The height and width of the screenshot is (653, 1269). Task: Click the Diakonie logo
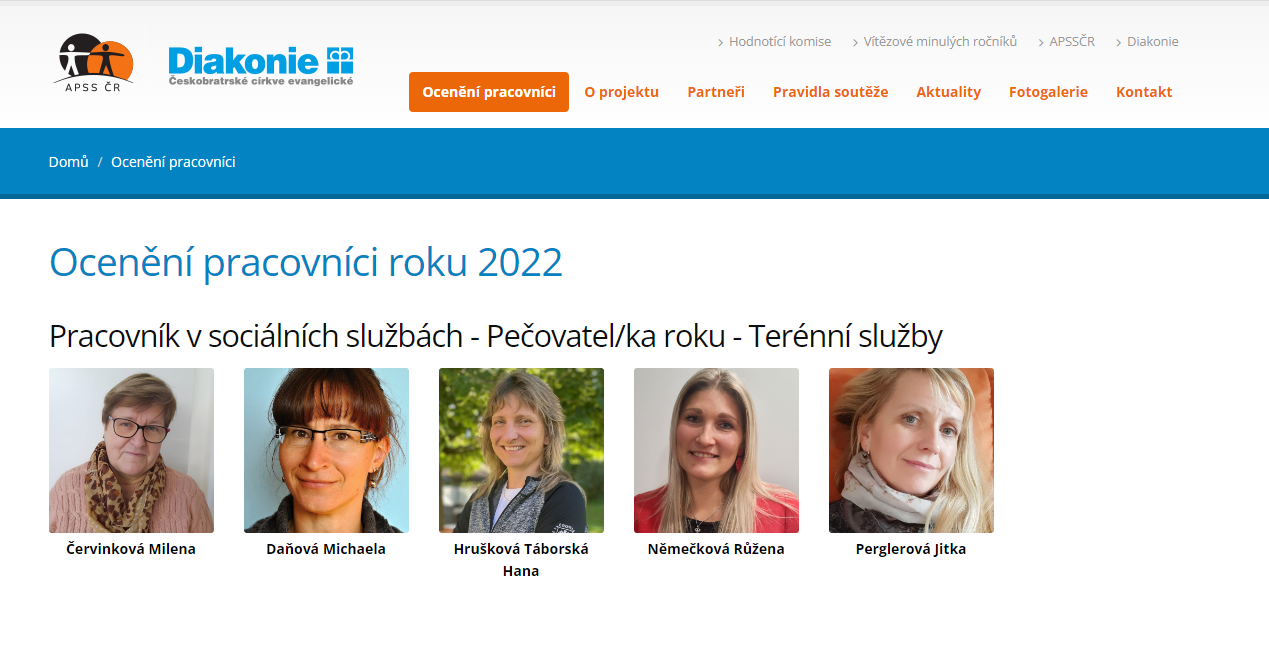pos(261,66)
